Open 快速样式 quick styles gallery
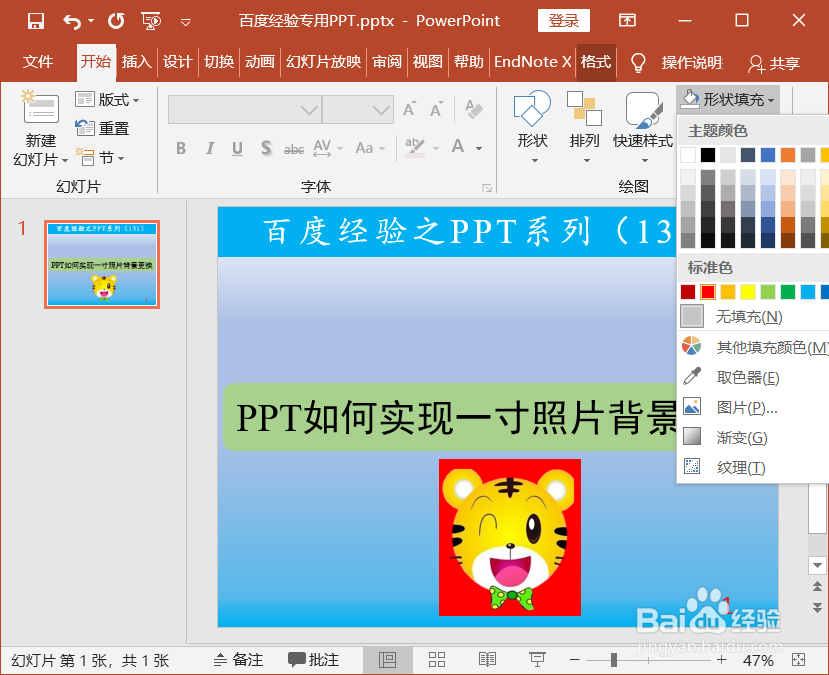 643,127
